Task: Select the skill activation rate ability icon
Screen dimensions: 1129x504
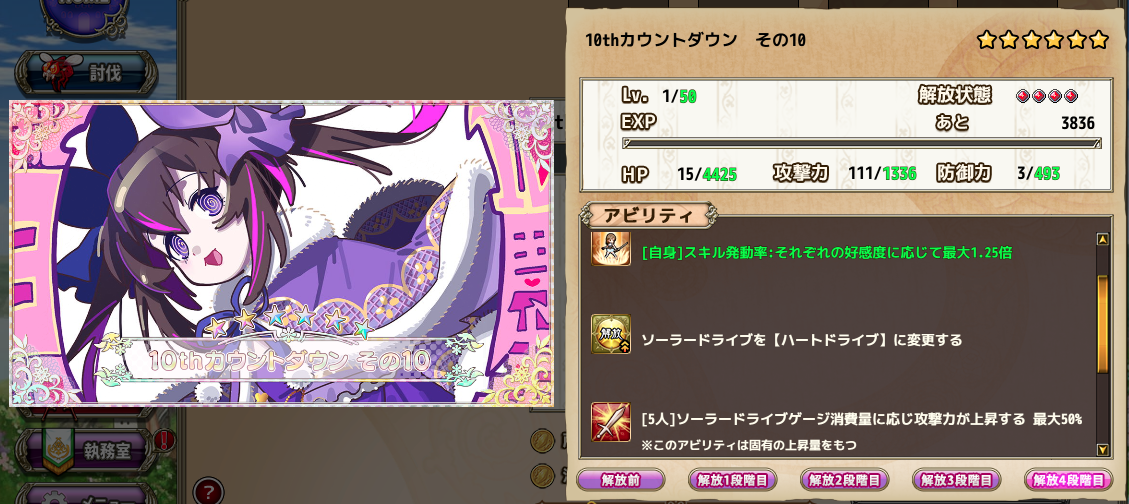Action: click(611, 248)
